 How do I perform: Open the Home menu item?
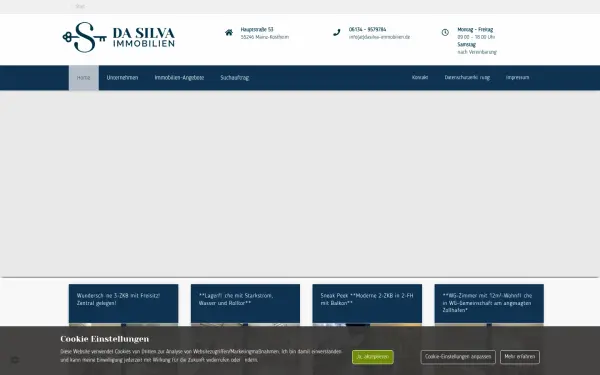click(x=83, y=78)
